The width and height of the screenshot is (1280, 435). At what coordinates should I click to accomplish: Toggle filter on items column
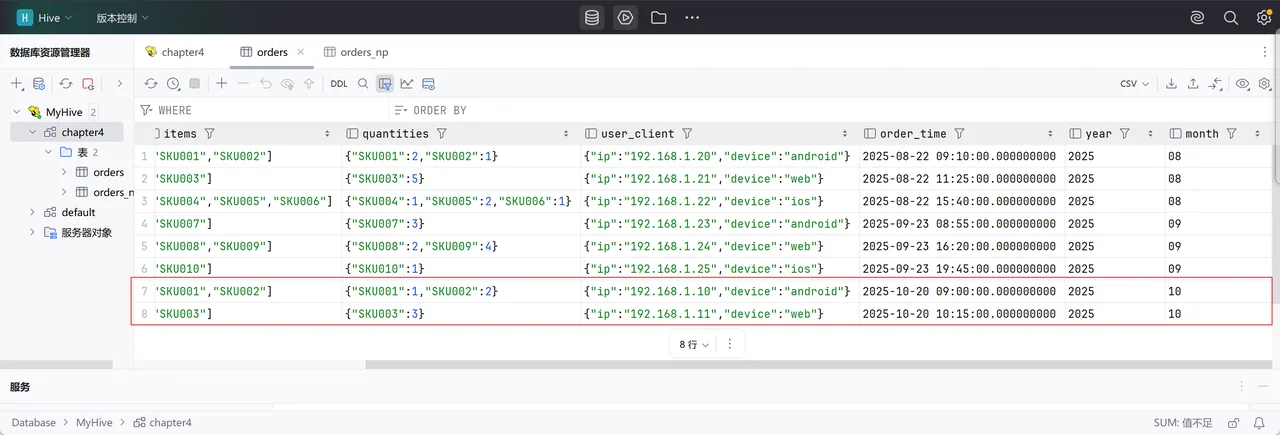[x=209, y=133]
